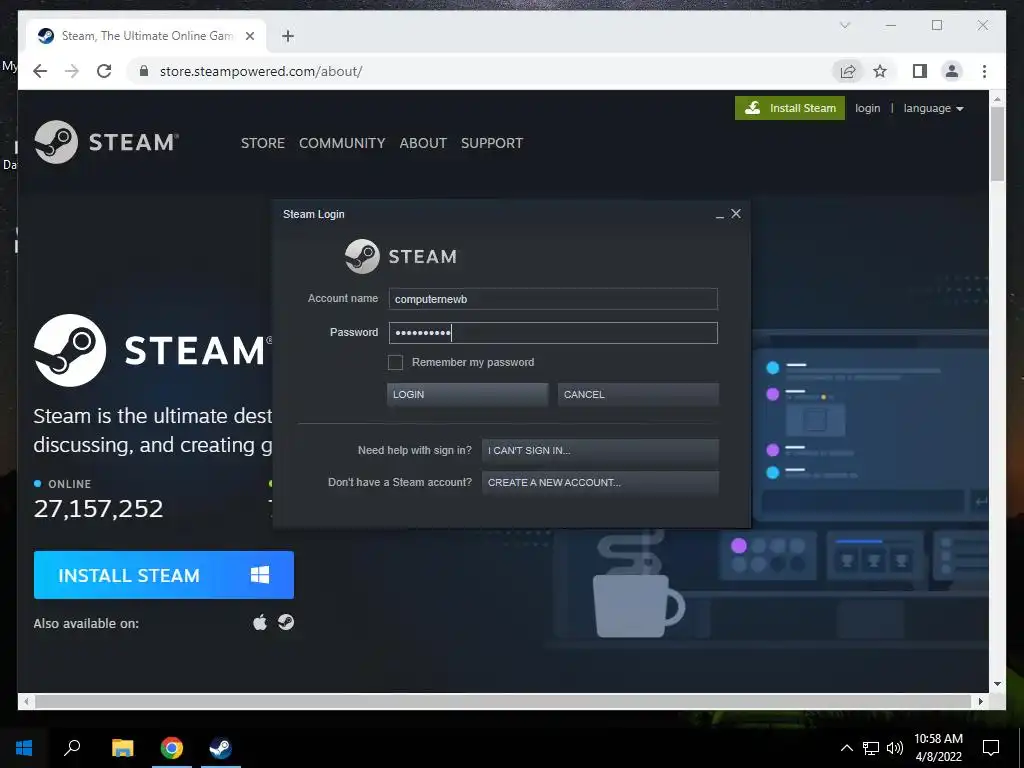
Task: Open the language dropdown
Action: point(933,108)
